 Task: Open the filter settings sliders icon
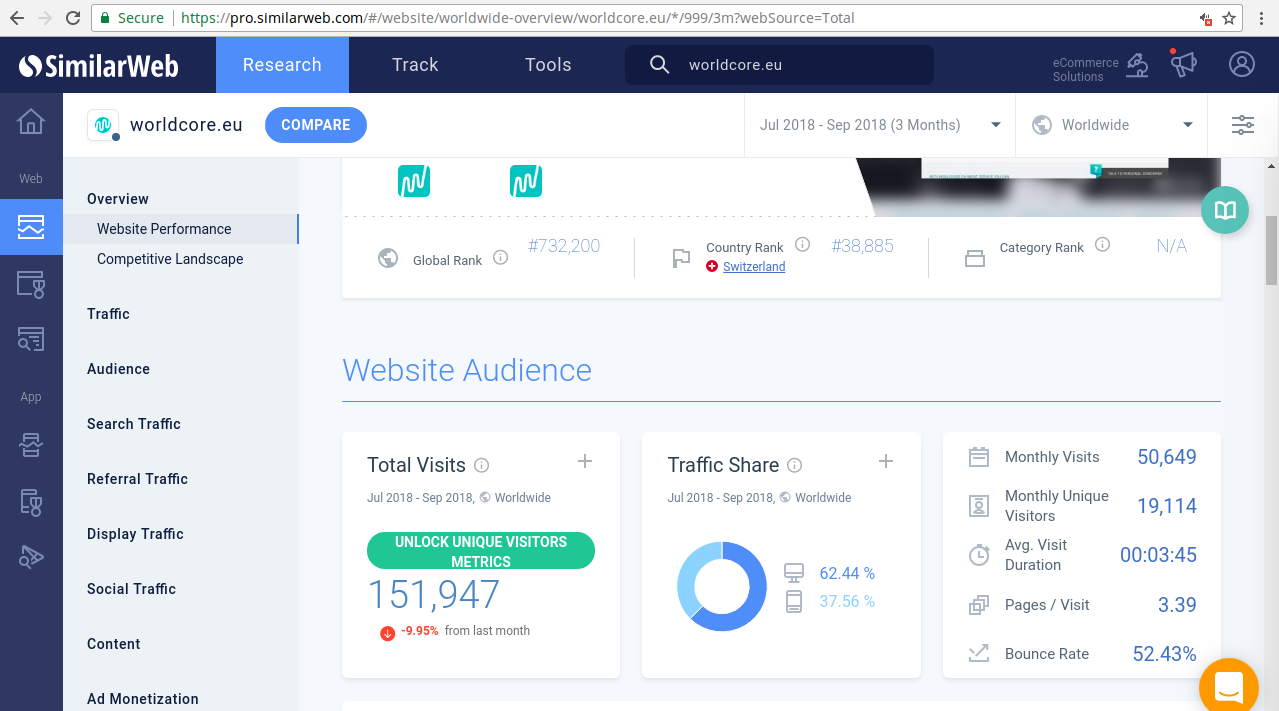1243,125
